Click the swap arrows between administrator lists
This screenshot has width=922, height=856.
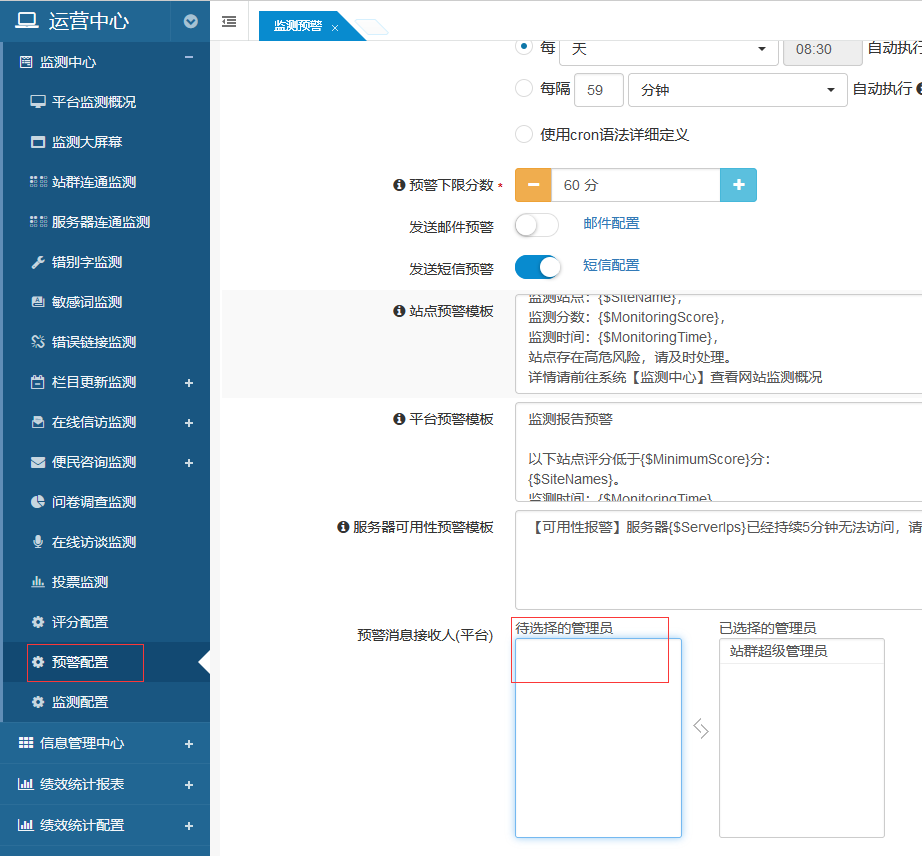[x=701, y=730]
